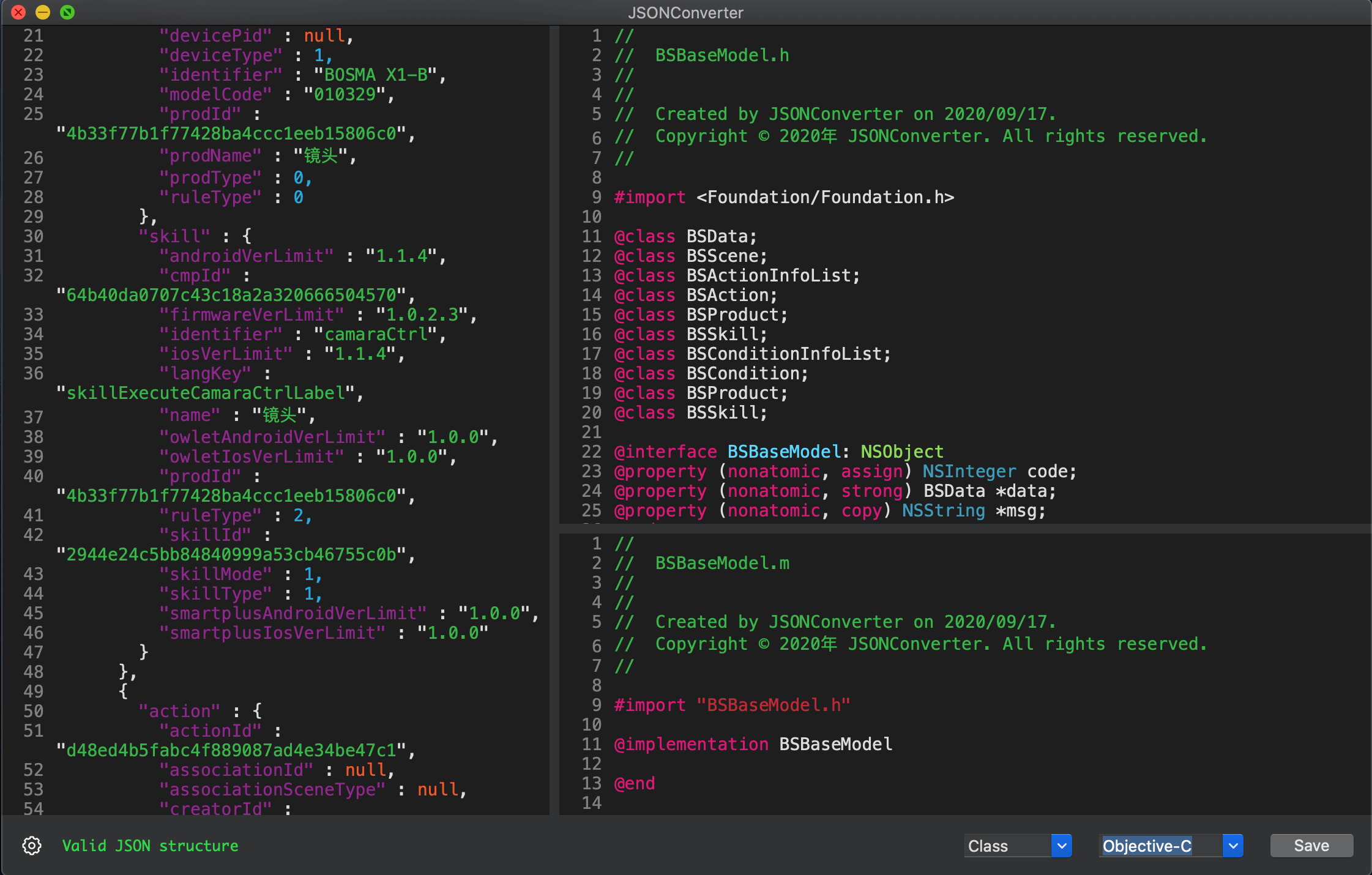
Task: Click the NSString *msg property line
Action: tap(830, 510)
